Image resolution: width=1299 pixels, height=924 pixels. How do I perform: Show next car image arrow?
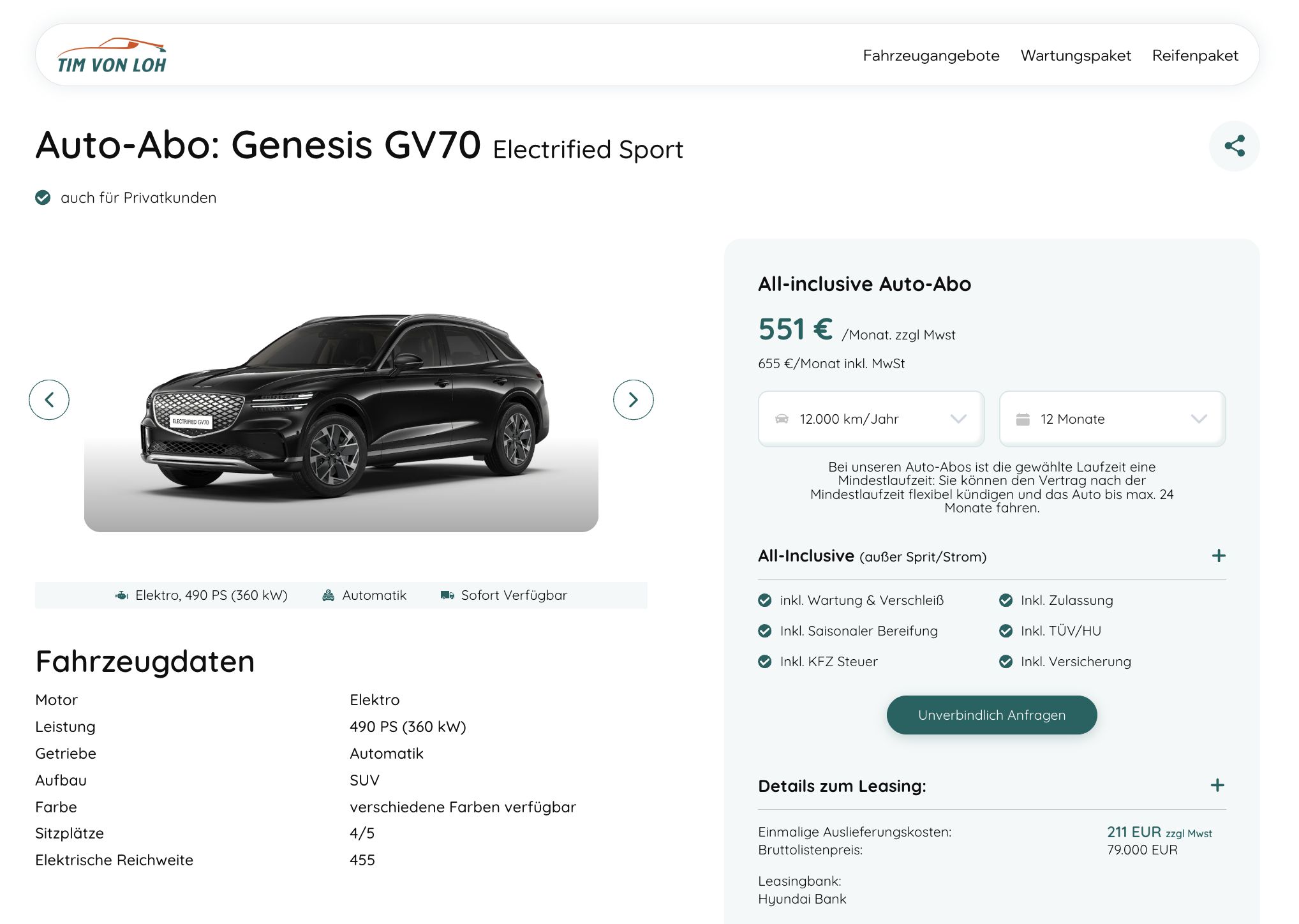click(x=633, y=400)
